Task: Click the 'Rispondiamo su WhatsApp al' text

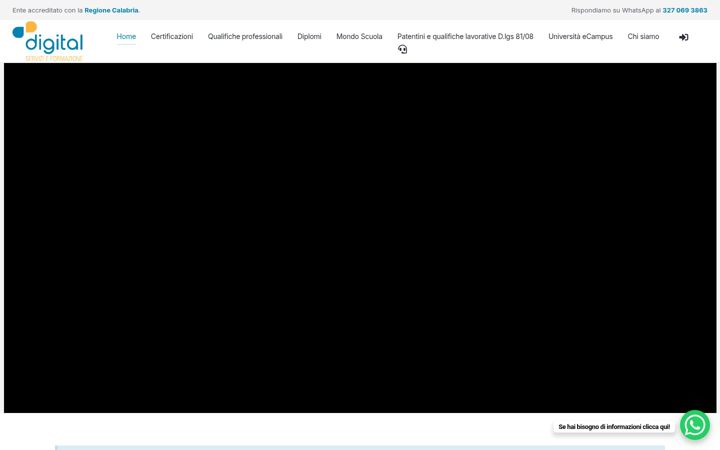Action: click(616, 10)
